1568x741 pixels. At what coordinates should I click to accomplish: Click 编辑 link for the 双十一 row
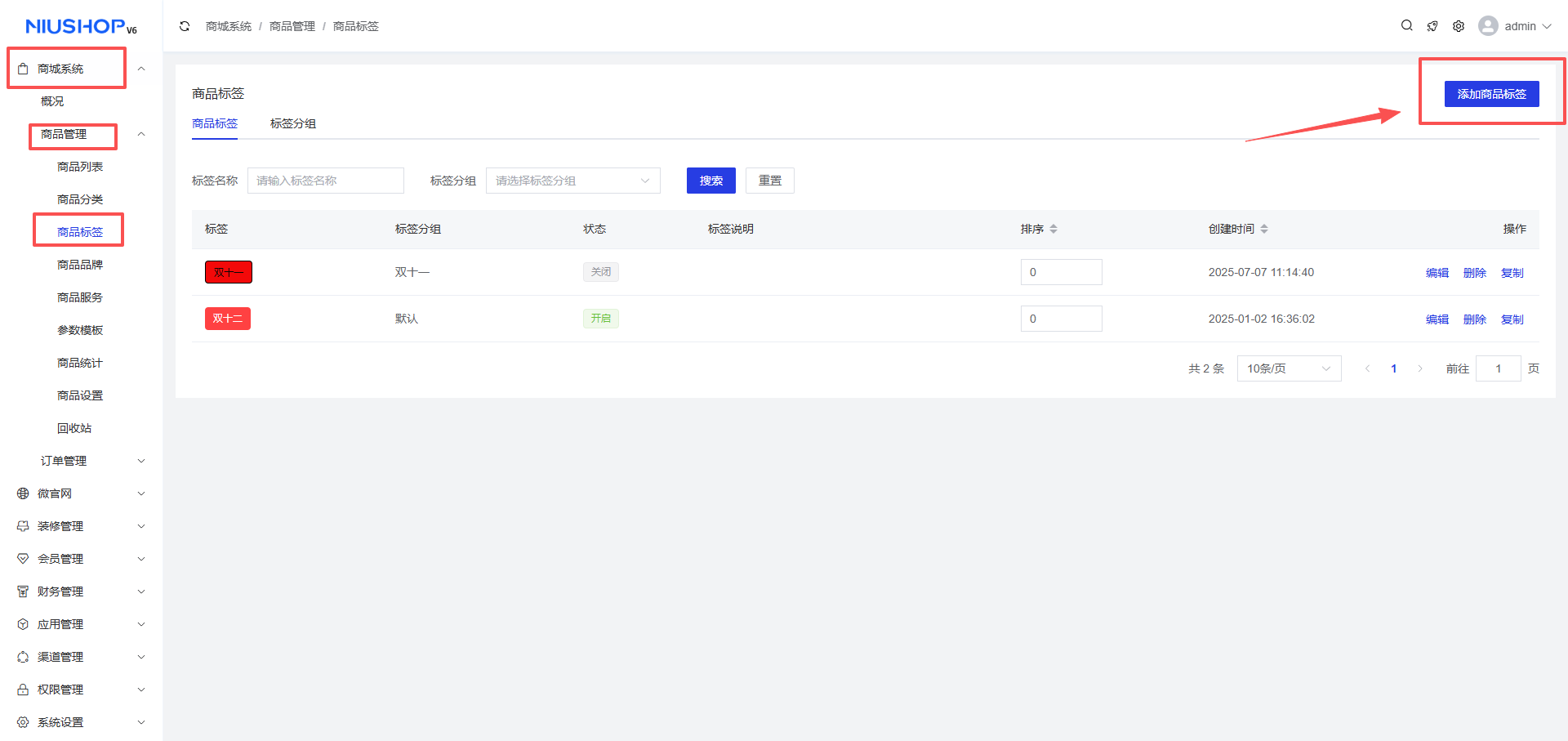1437,273
